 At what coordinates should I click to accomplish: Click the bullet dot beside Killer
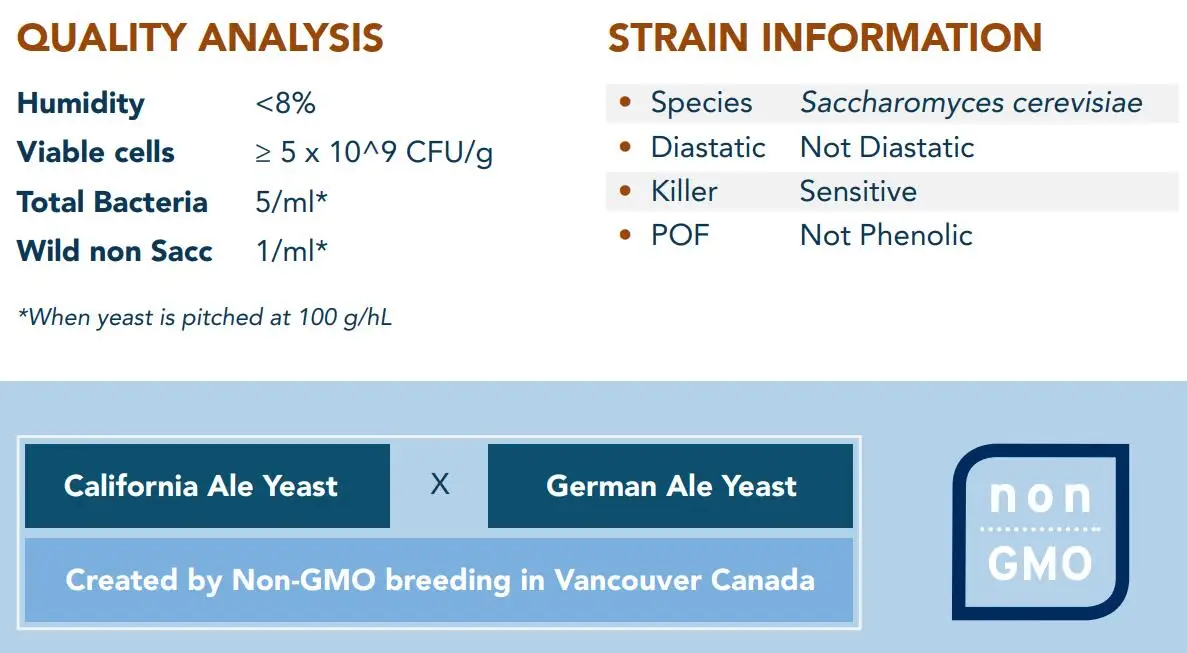(x=626, y=191)
